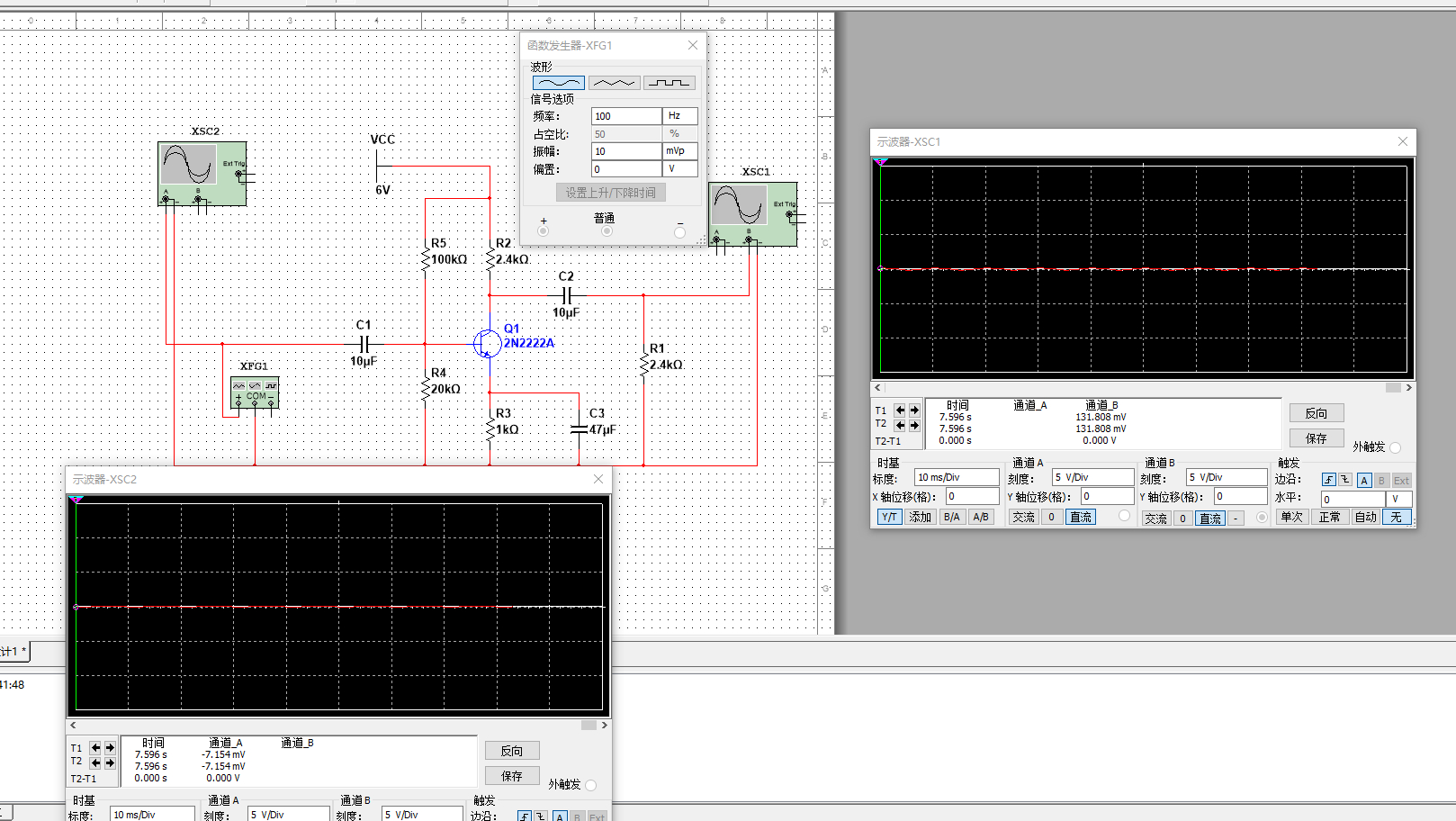
Task: Click XSC1 rising edge trigger icon
Action: click(x=1329, y=481)
